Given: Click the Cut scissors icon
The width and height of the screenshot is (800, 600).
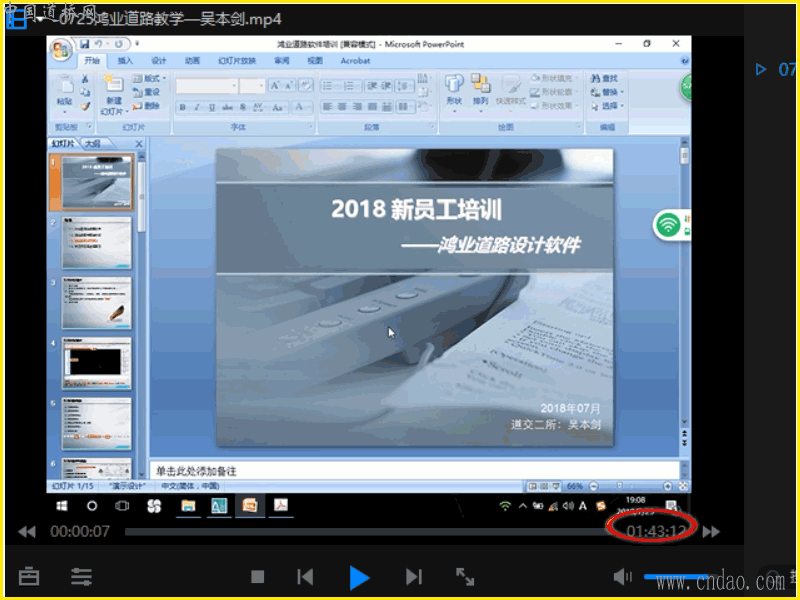Looking at the screenshot, I should [x=85, y=79].
